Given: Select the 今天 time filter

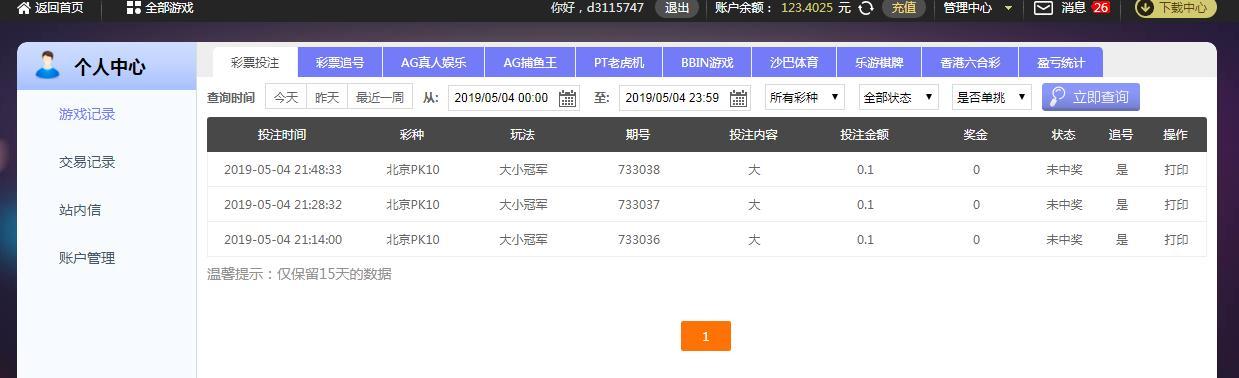Looking at the screenshot, I should 286,97.
